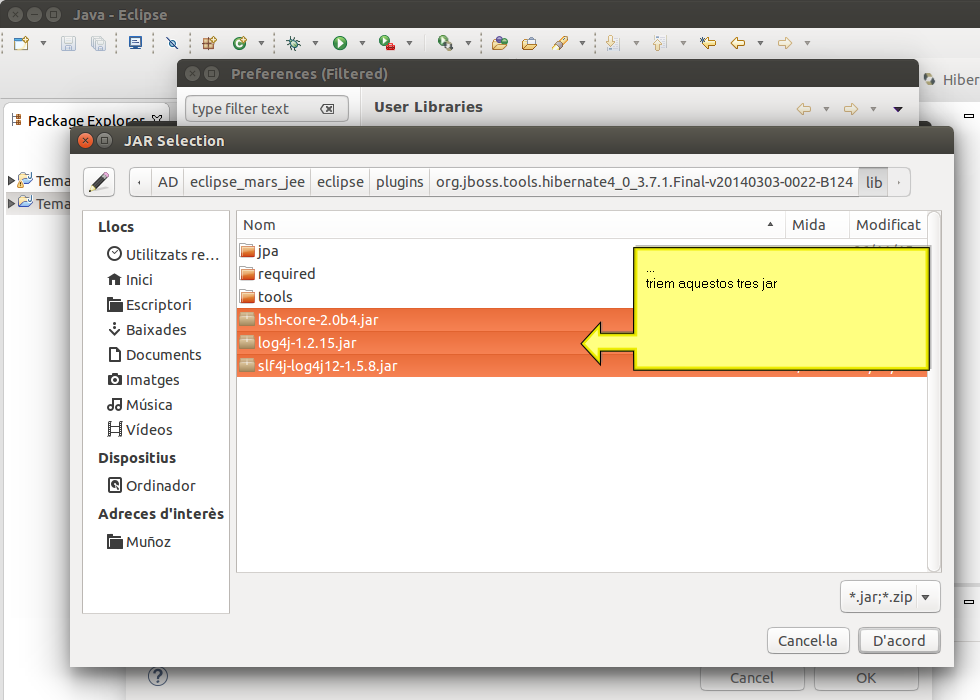This screenshot has width=980, height=700.
Task: Click the Cancel button in Preferences window
Action: point(752,678)
